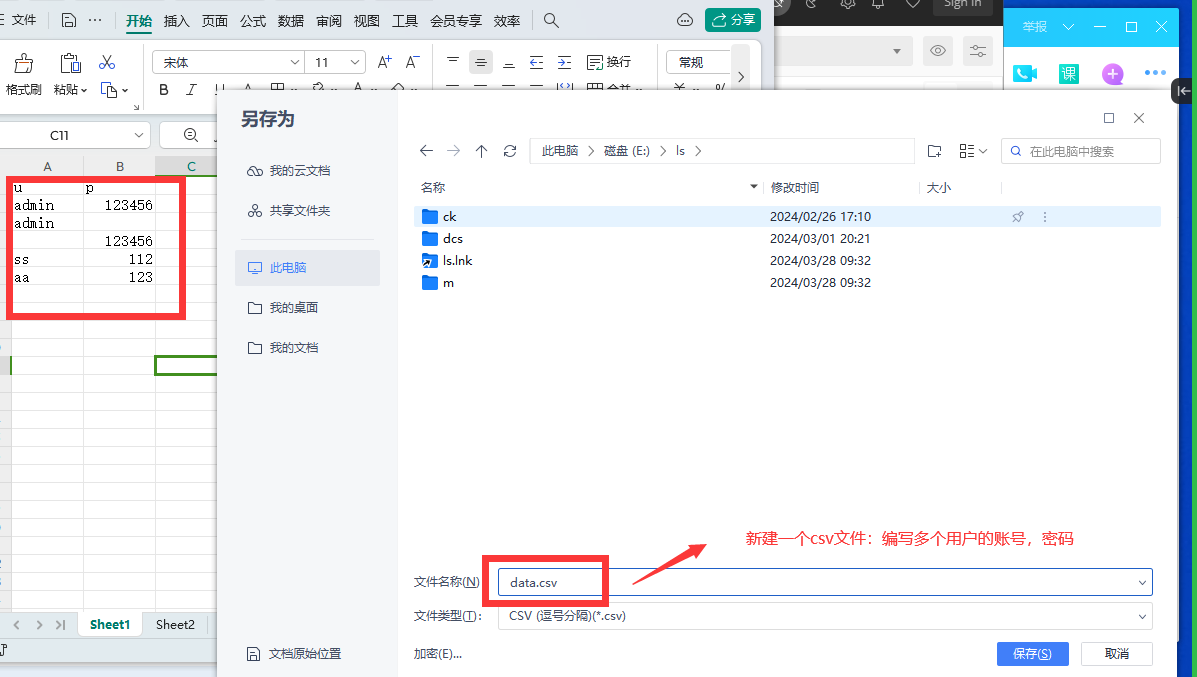Image resolution: width=1197 pixels, height=677 pixels.
Task: Go back in Save As dialog
Action: pos(426,151)
